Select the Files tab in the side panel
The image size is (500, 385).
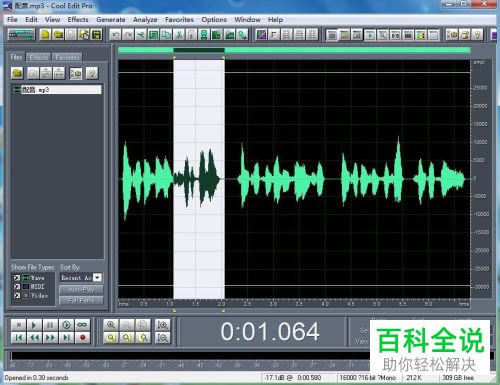pos(16,57)
